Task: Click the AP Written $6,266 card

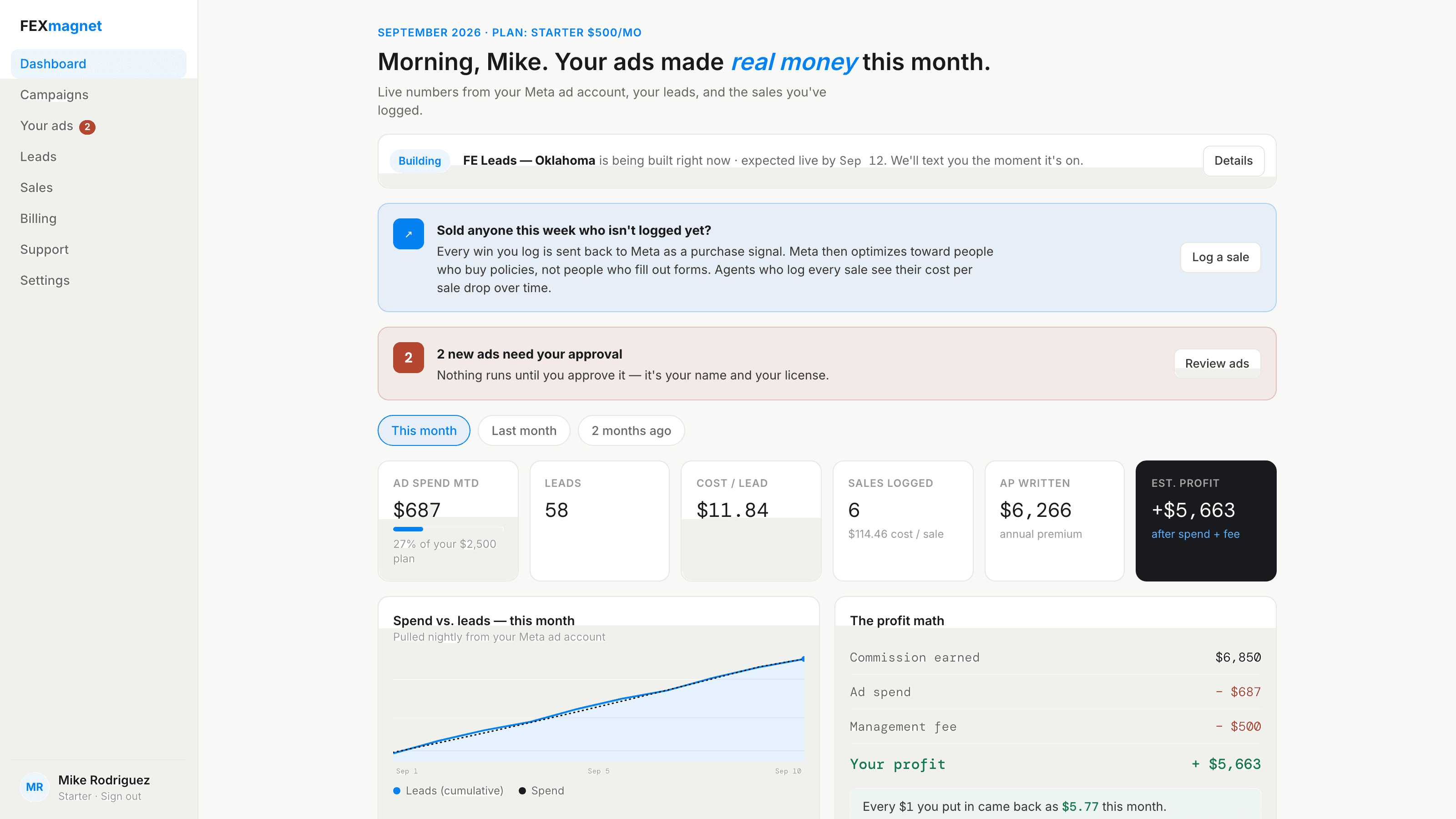Action: (x=1054, y=521)
